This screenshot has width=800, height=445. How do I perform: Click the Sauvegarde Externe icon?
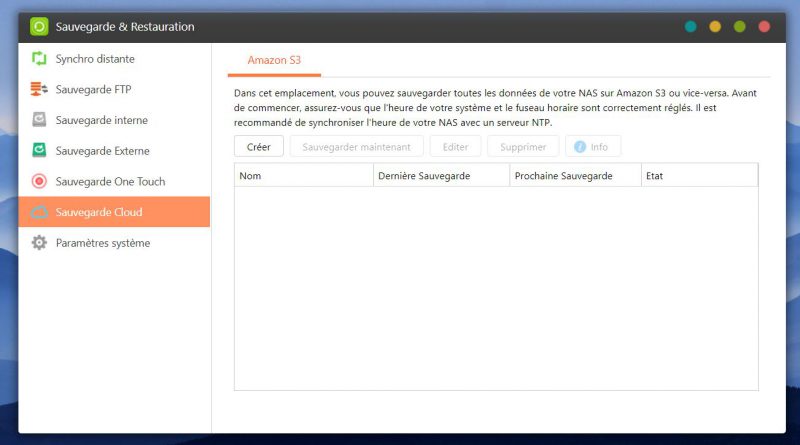pos(39,151)
